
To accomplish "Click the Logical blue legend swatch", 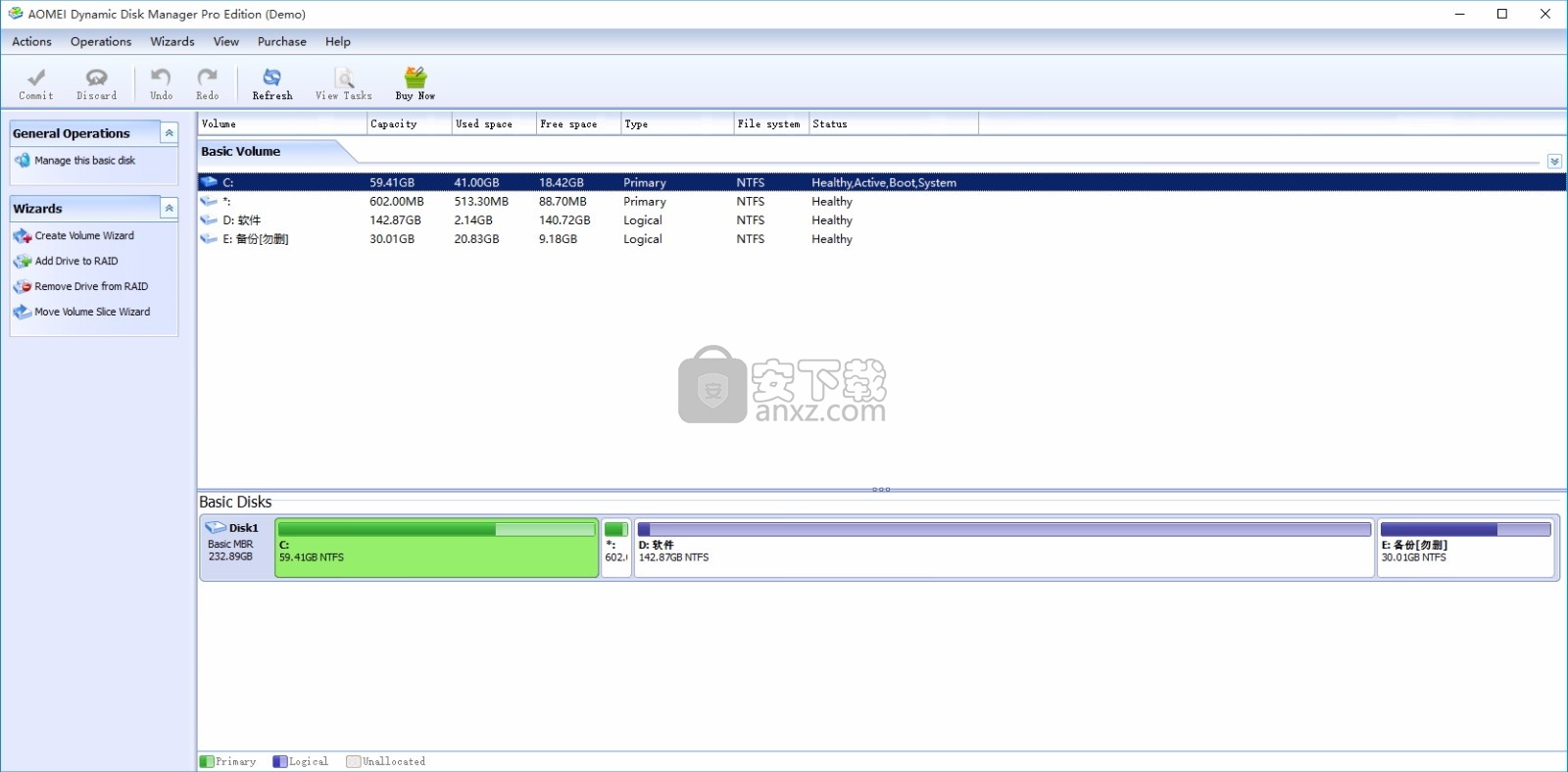I will (x=279, y=761).
